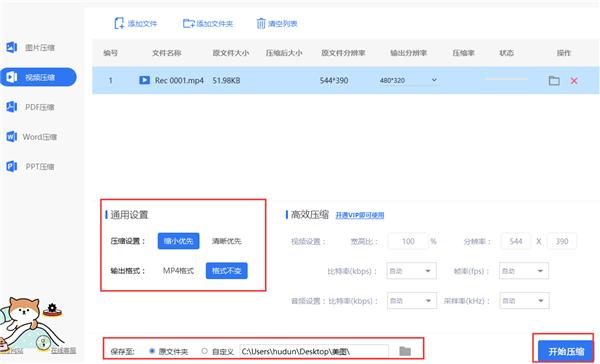Expand the 480*320 output resolution dropdown
This screenshot has width=600, height=364.
[x=434, y=80]
